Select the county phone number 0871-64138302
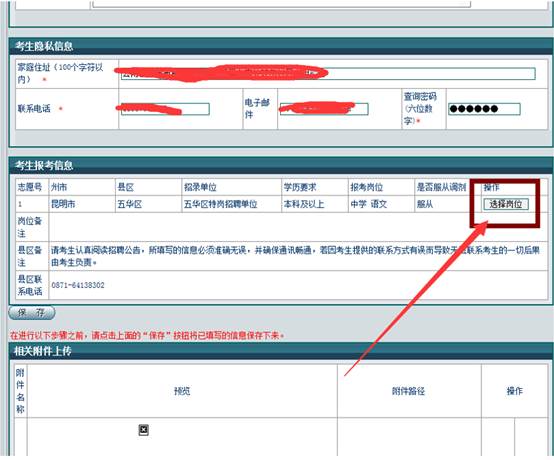This screenshot has width=554, height=460. tap(78, 285)
